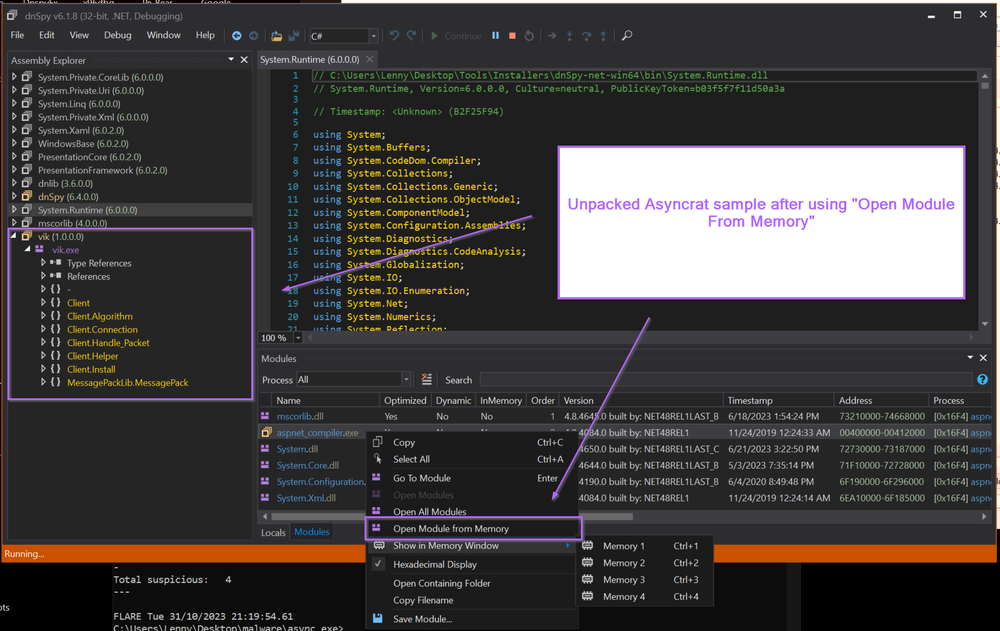Switch to the Locals tab
Image resolution: width=1000 pixels, height=631 pixels.
pyautogui.click(x=273, y=532)
